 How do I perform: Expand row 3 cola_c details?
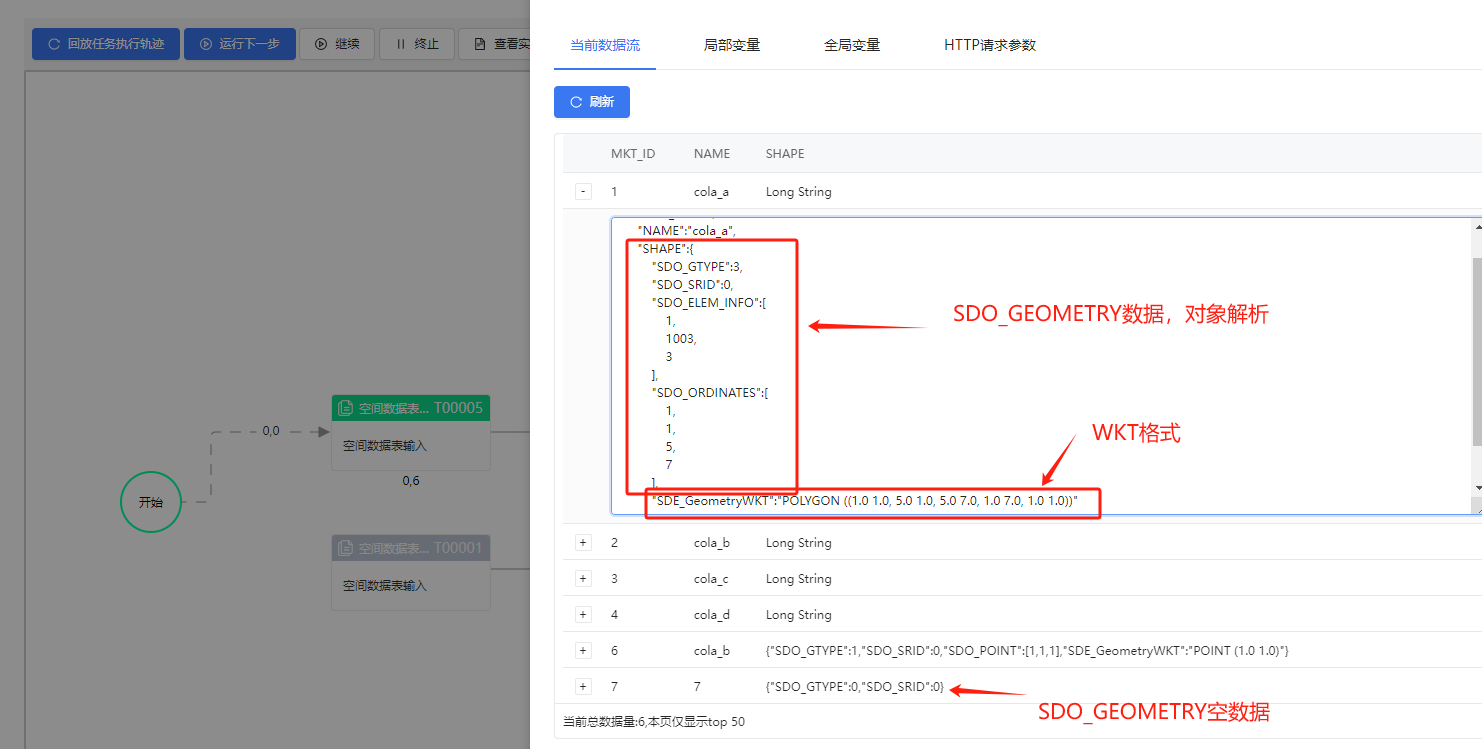pyautogui.click(x=583, y=579)
